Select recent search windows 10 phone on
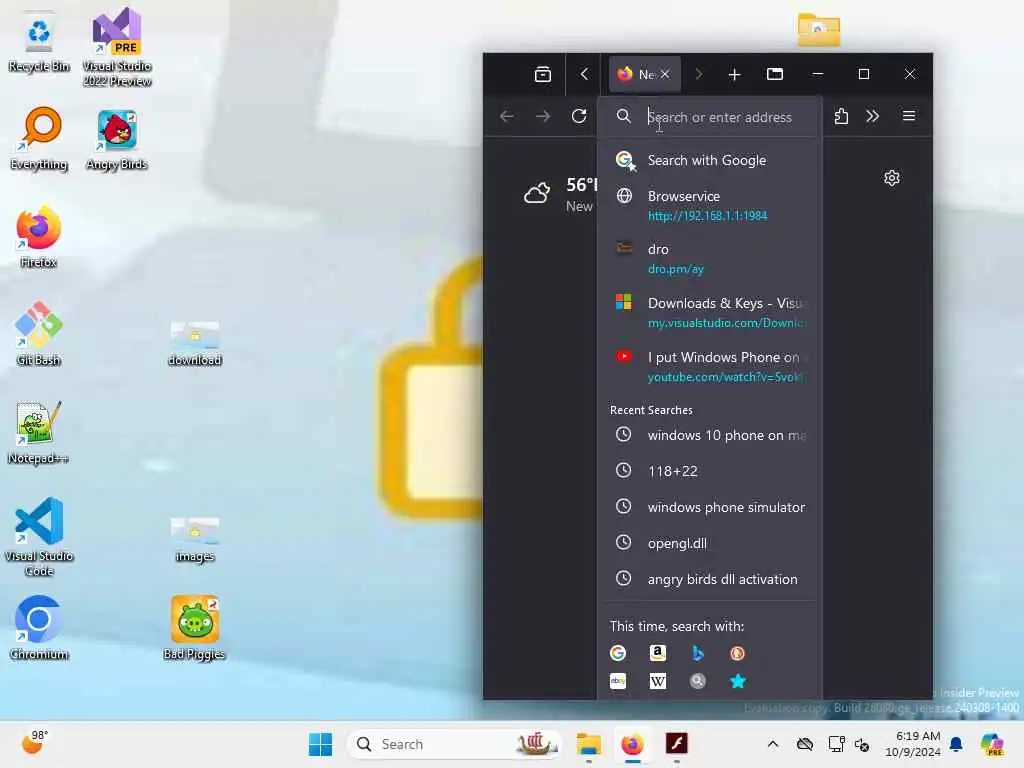Screen dimensions: 1024x768 click(709, 435)
